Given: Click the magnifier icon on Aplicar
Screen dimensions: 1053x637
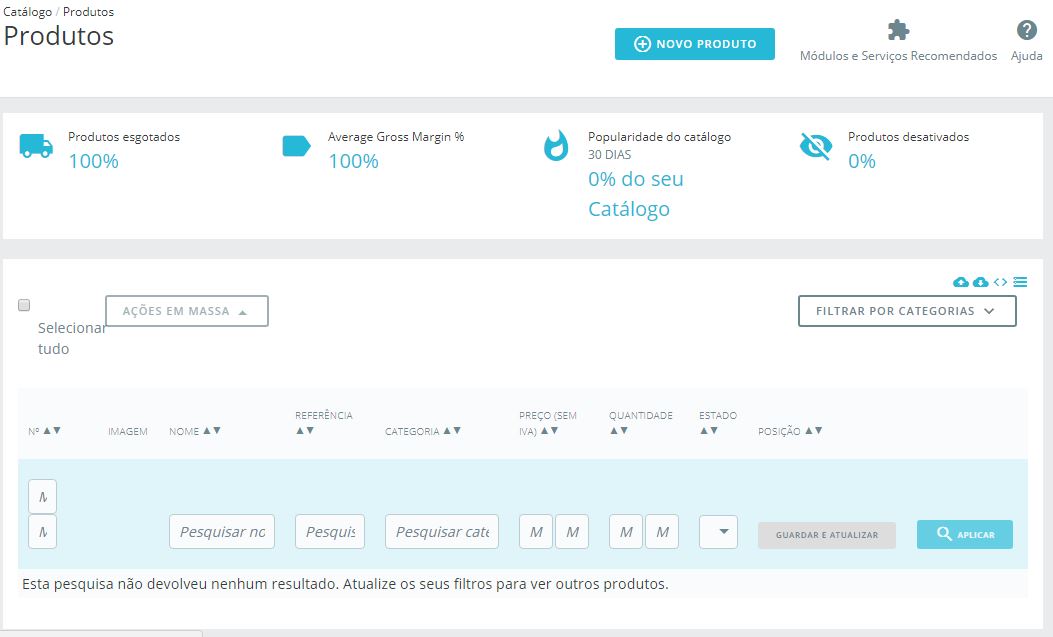Looking at the screenshot, I should pos(944,534).
